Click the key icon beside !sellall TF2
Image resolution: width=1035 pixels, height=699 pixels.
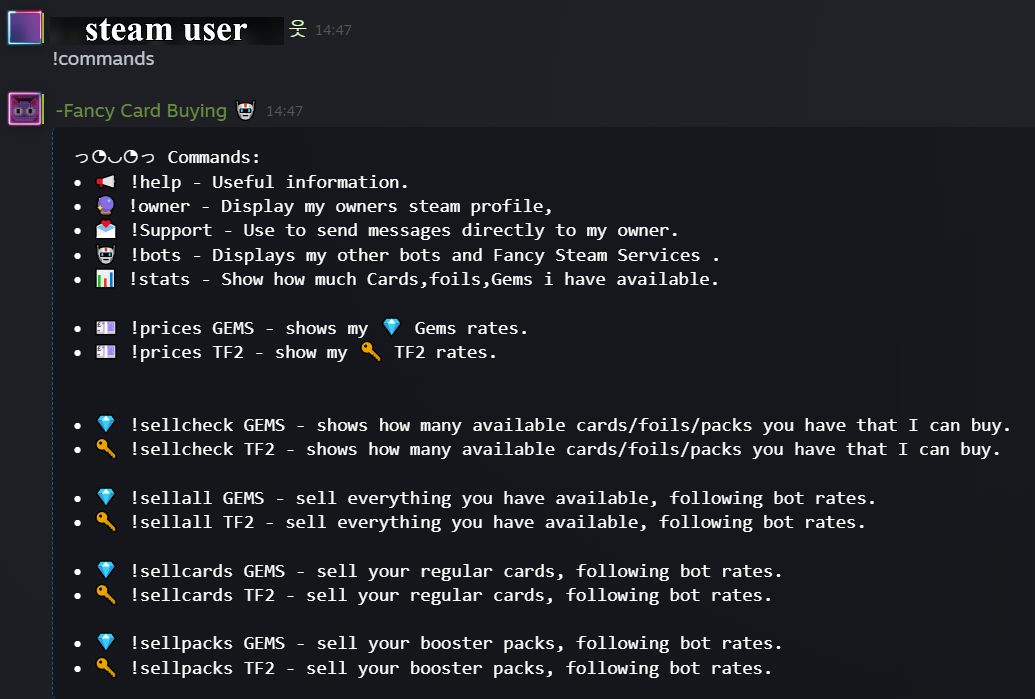pos(106,521)
